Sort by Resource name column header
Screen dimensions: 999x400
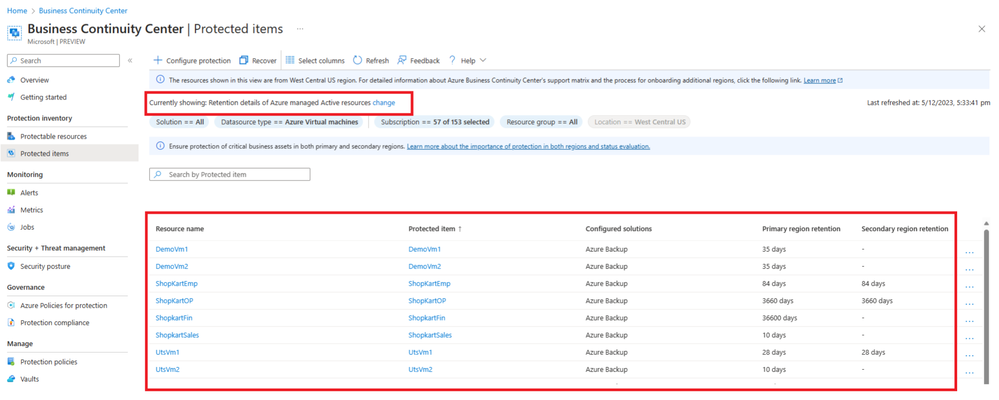180,229
